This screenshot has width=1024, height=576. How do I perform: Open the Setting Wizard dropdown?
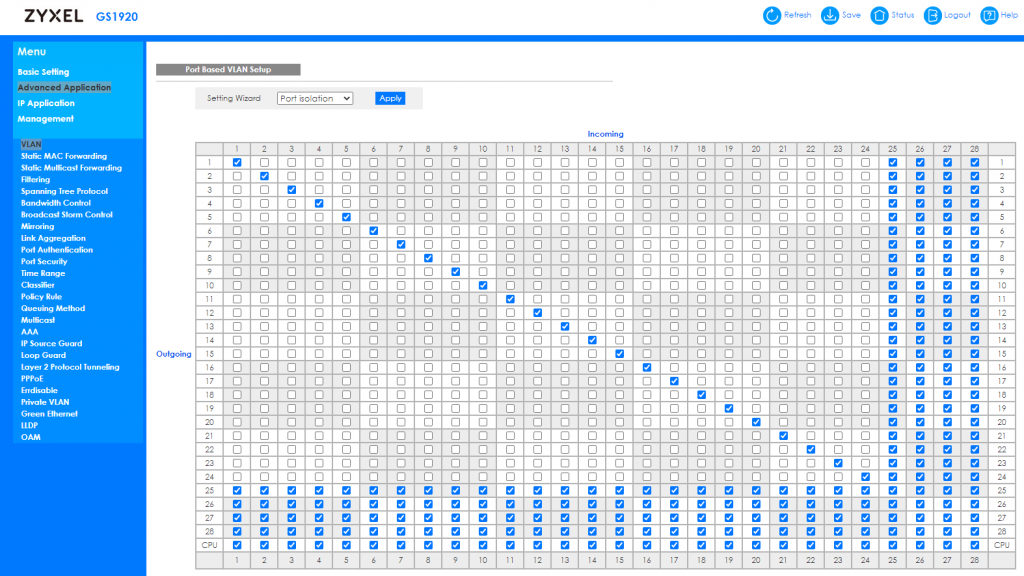315,98
